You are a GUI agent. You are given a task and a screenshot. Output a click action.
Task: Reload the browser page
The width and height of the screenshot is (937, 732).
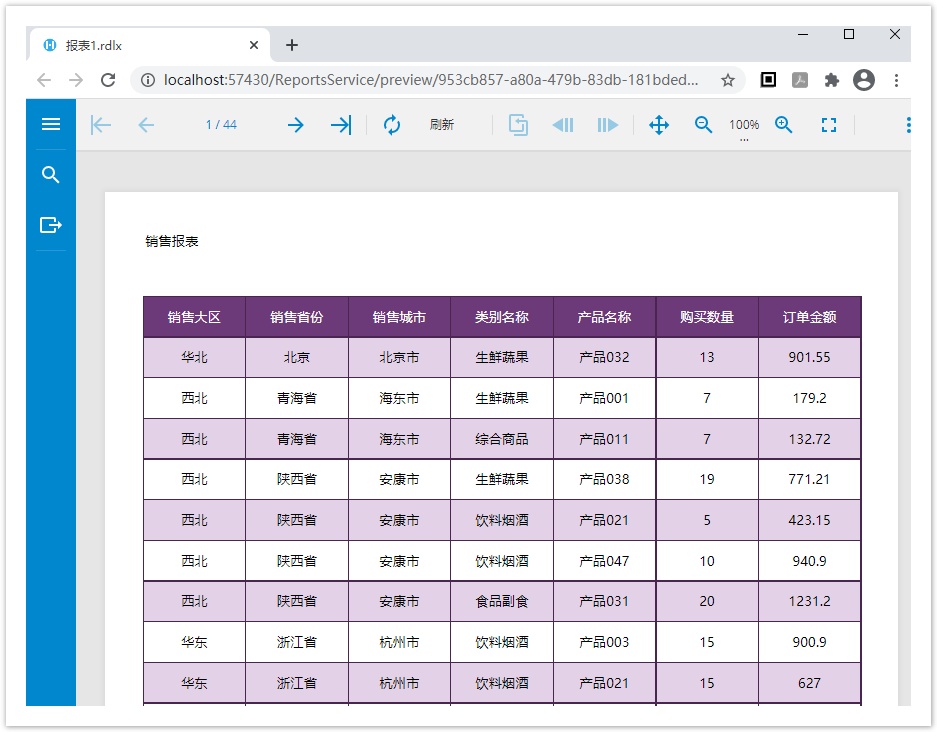[x=108, y=80]
